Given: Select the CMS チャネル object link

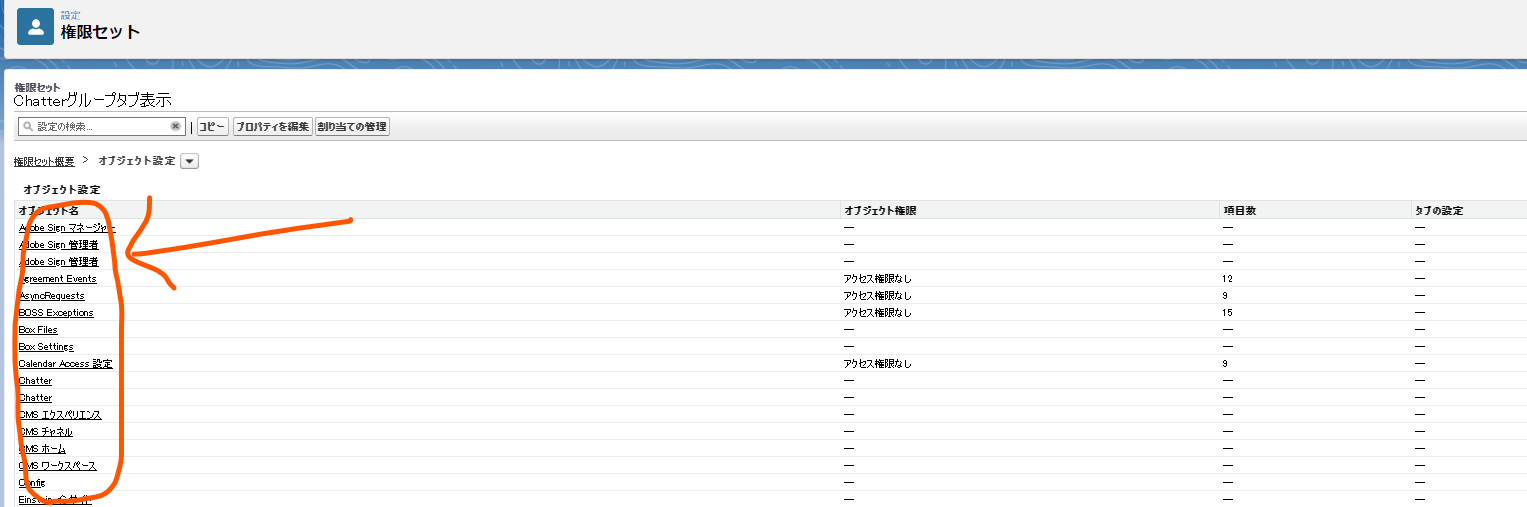Looking at the screenshot, I should (x=46, y=432).
